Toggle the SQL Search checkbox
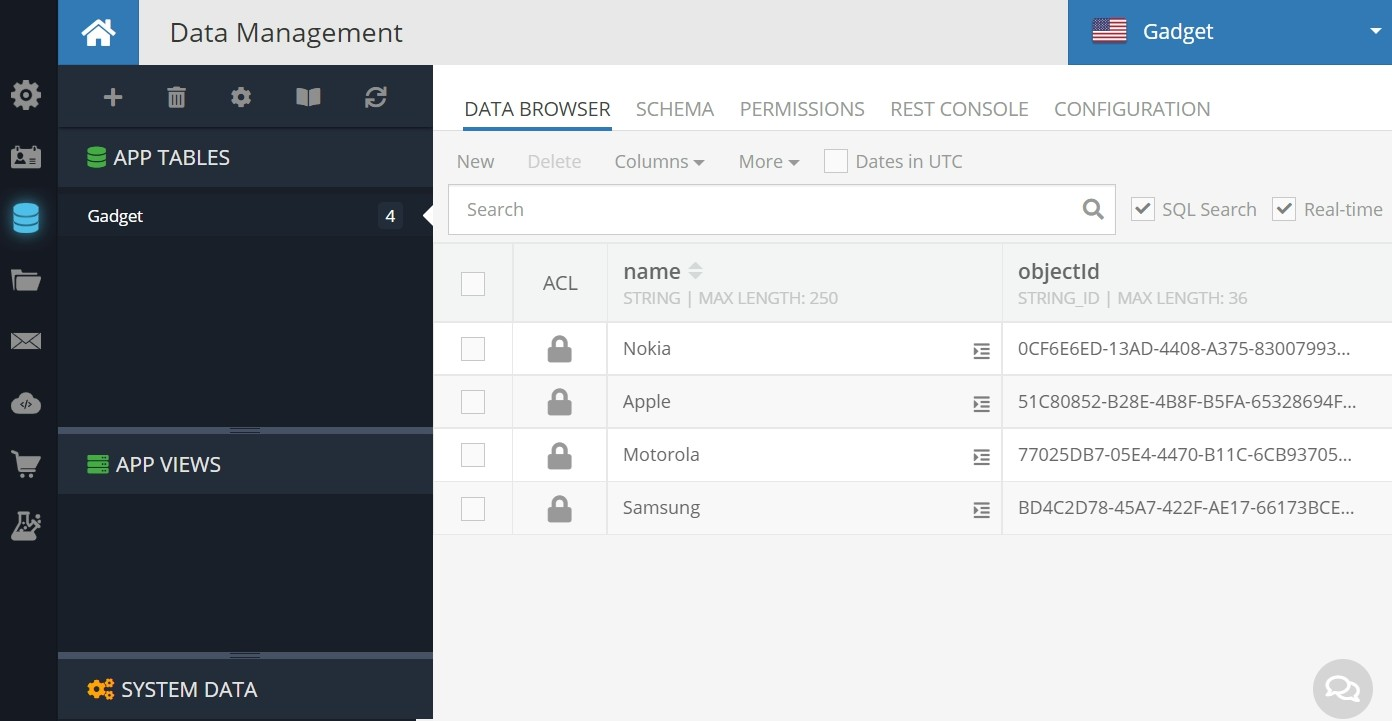The height and width of the screenshot is (721, 1392). 1143,209
